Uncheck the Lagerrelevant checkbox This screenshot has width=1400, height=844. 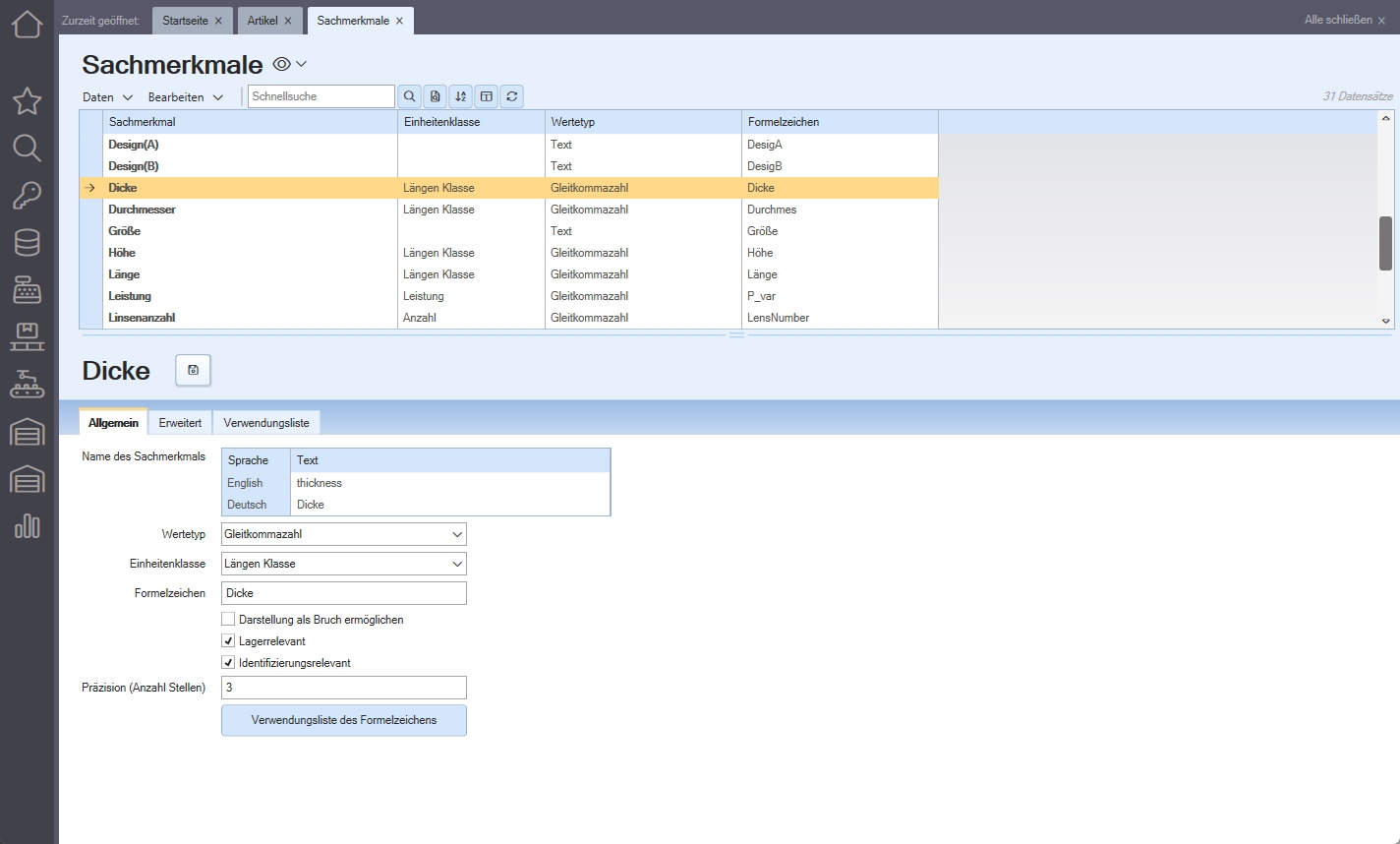[228, 641]
